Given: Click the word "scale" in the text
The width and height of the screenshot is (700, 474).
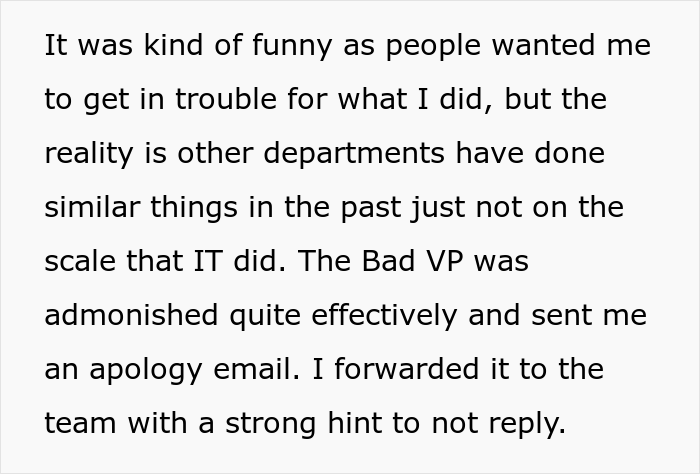Looking at the screenshot, I should click(75, 262).
